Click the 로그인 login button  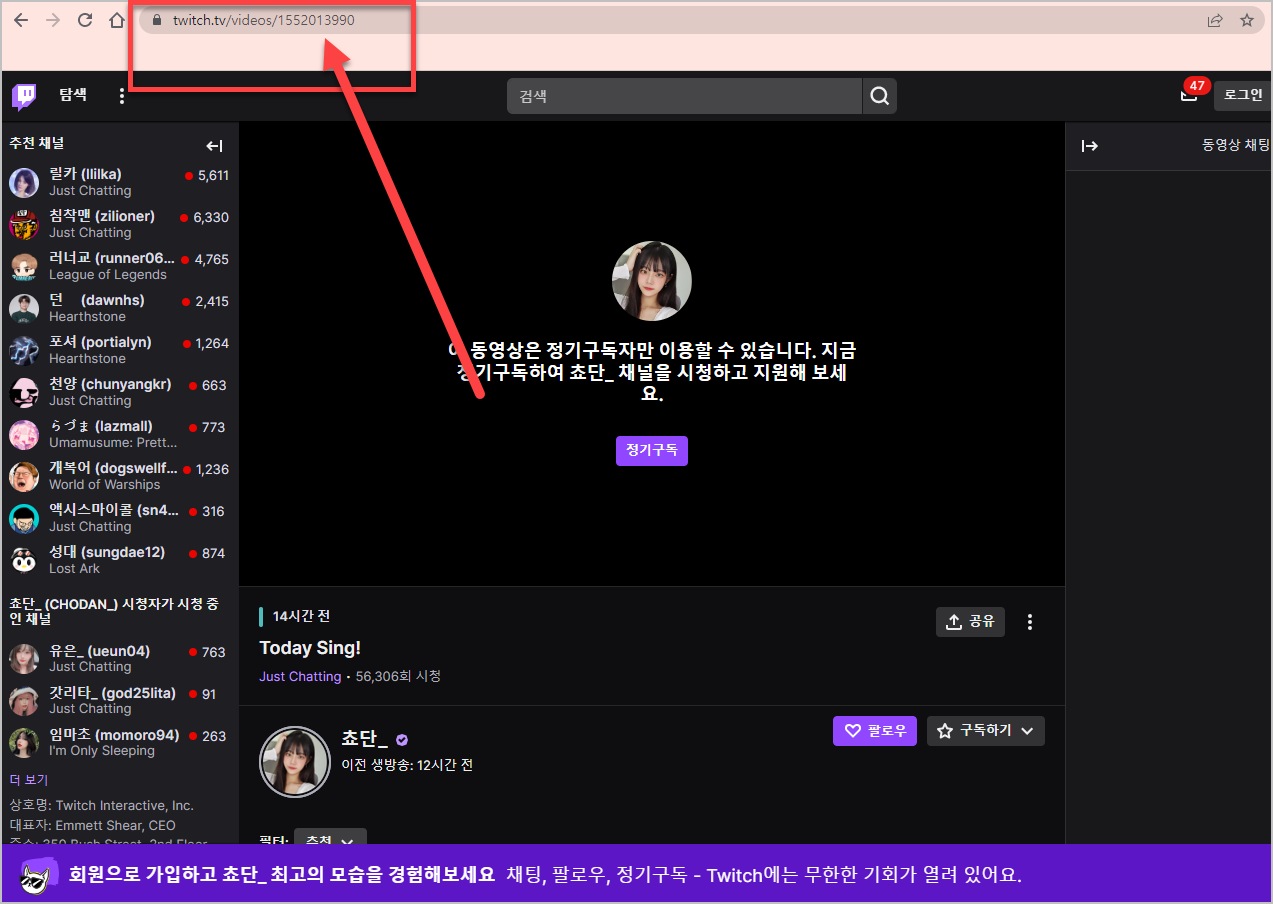point(1241,95)
